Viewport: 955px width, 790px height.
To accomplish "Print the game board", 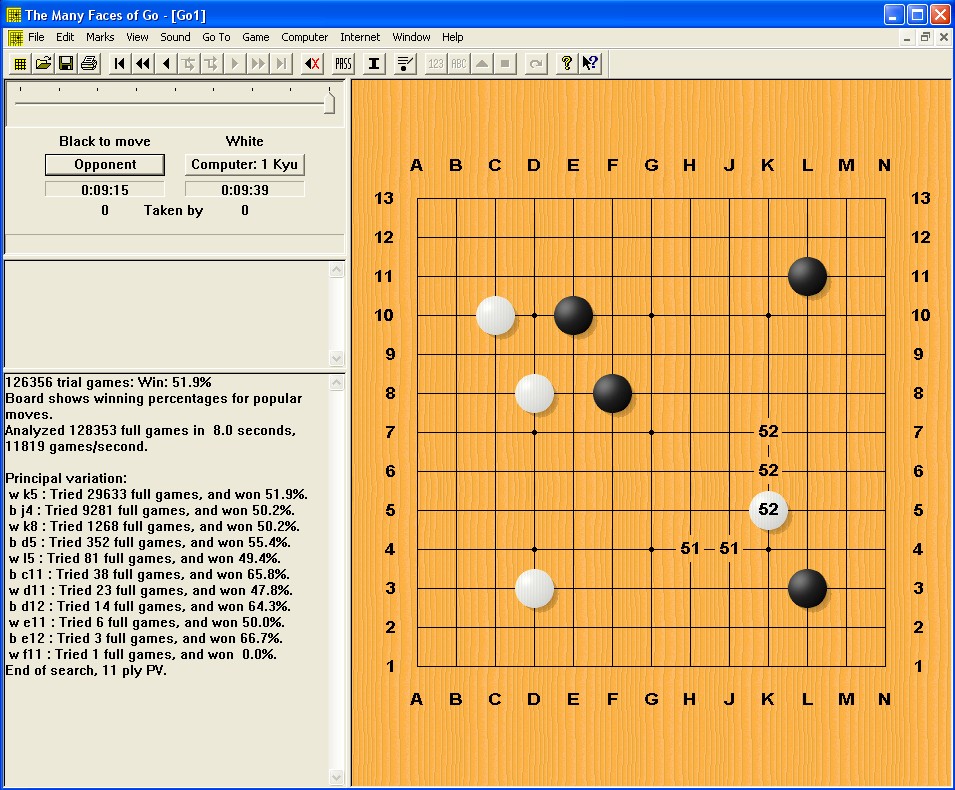I will click(88, 63).
